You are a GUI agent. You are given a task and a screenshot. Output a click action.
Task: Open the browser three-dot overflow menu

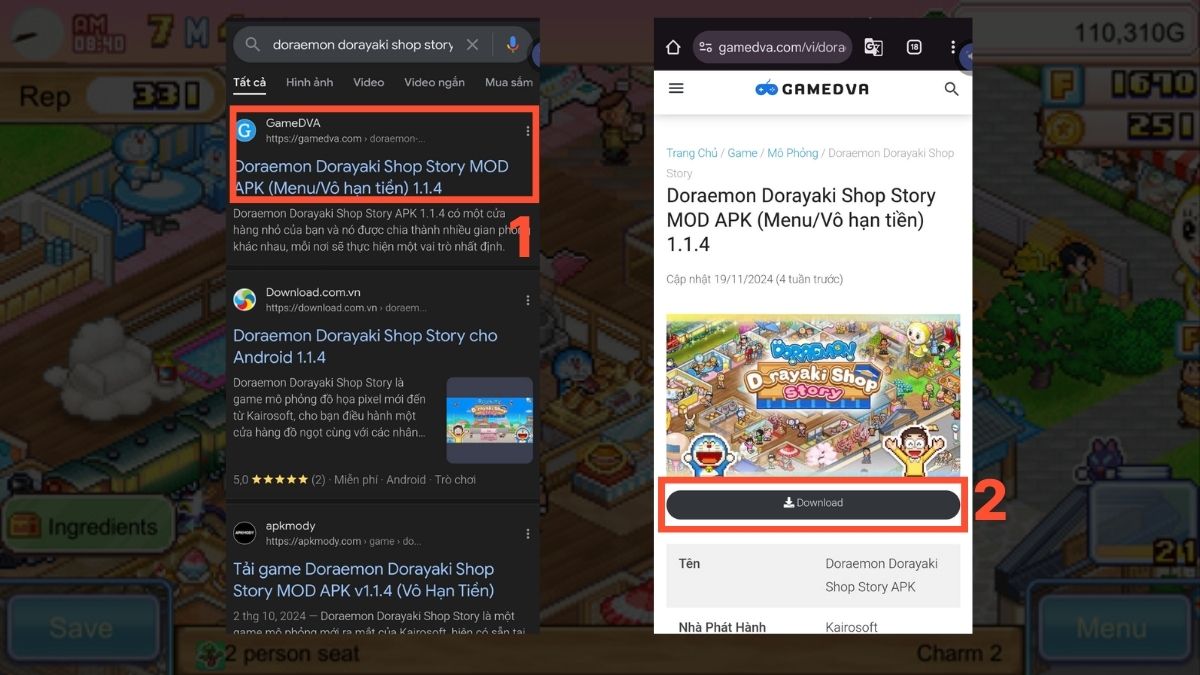(x=953, y=47)
